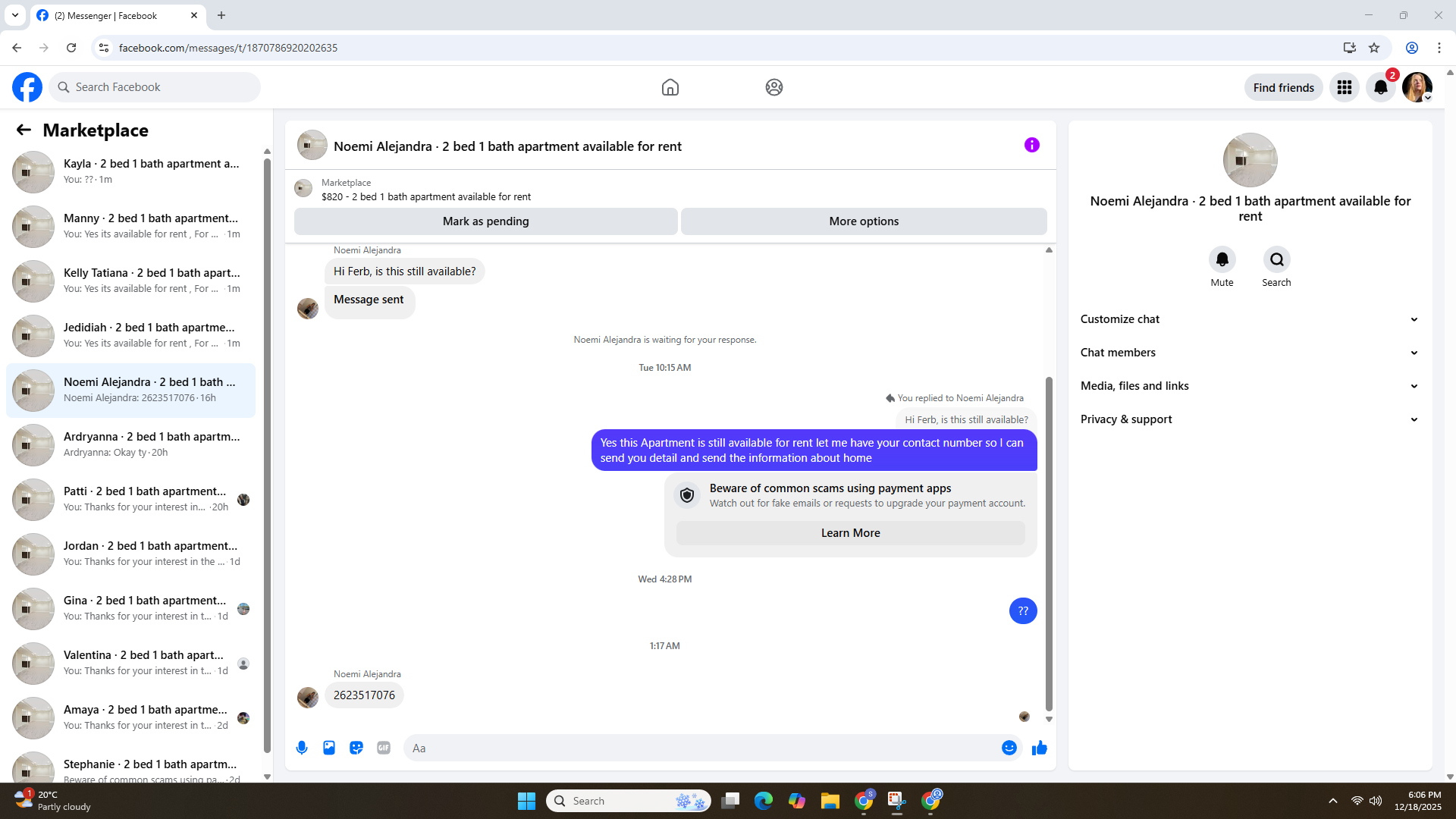The width and height of the screenshot is (1456, 819).
Task: Open the Marketplace listing link in header
Action: pos(425,190)
